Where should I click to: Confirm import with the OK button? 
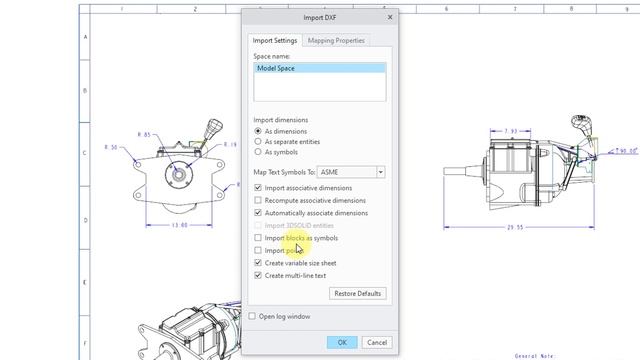[342, 342]
